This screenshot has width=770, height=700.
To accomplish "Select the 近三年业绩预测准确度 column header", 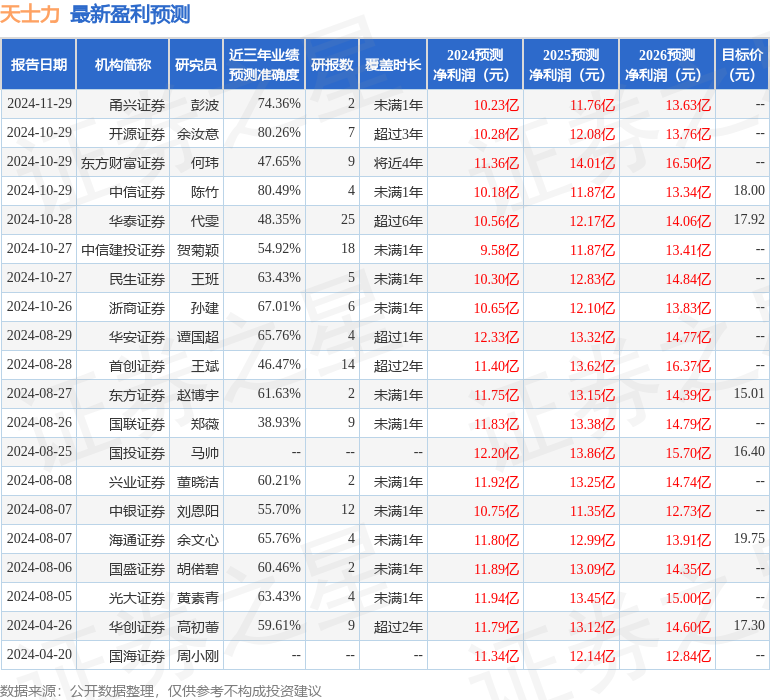I will pos(264,65).
